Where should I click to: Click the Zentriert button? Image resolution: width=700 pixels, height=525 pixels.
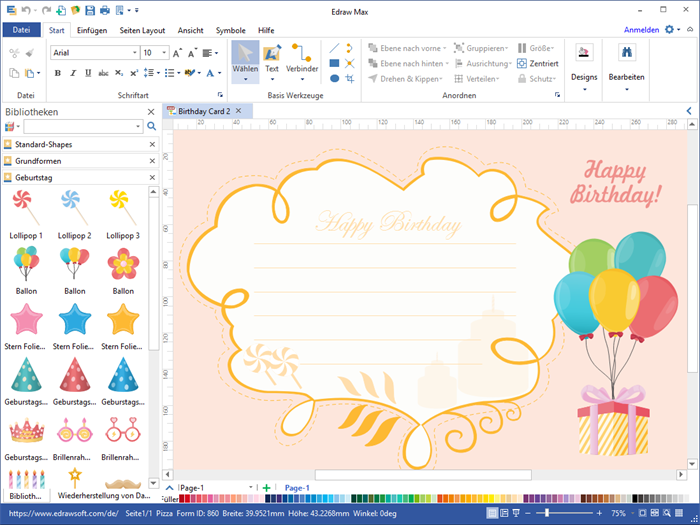tap(539, 63)
